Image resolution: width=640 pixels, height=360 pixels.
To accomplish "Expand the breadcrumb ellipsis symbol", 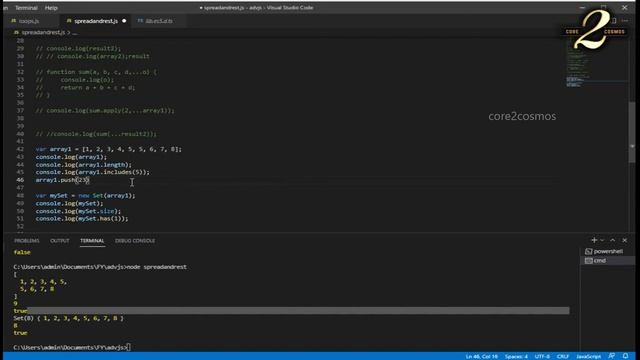I will coord(75,32).
